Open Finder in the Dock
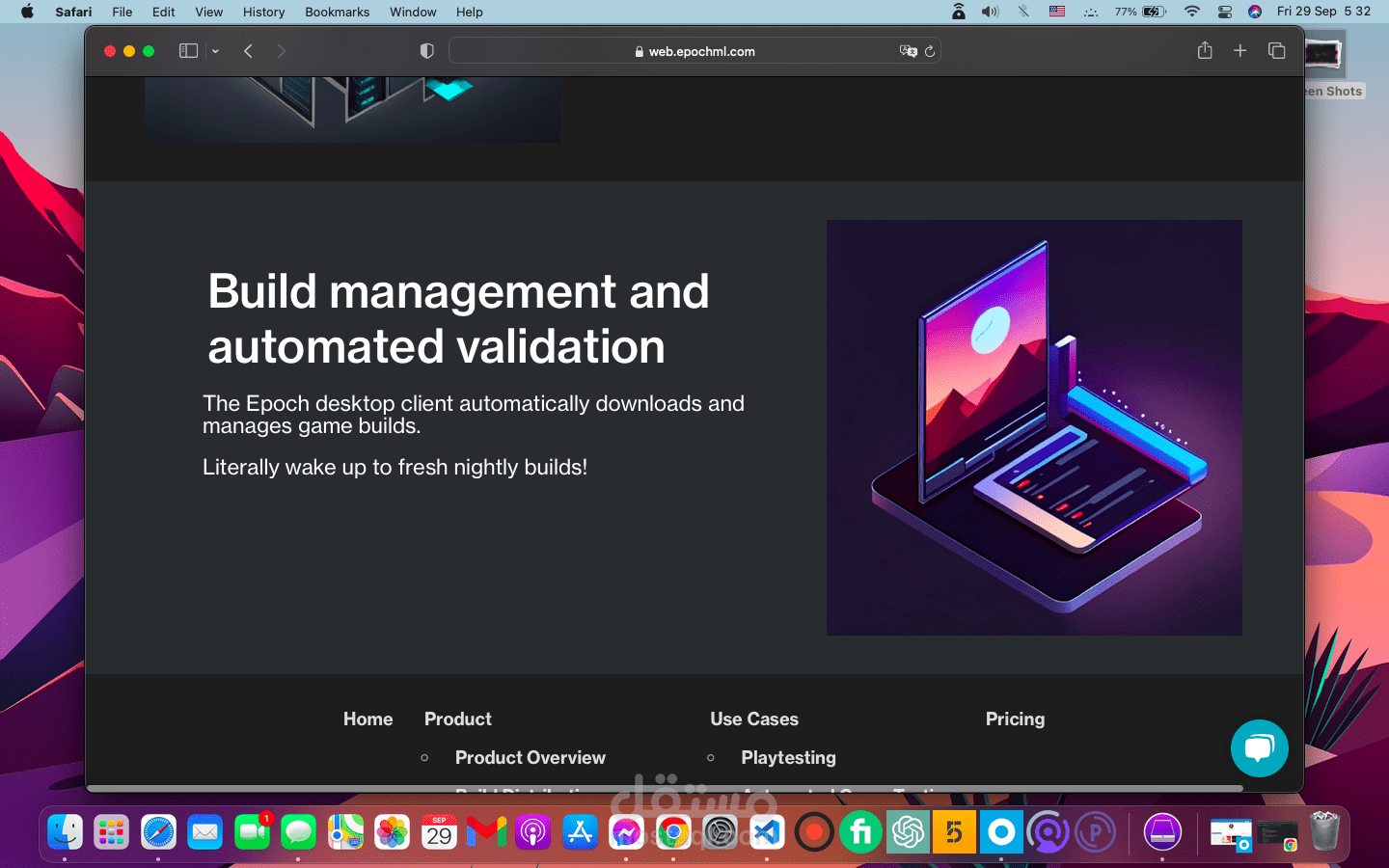 [x=65, y=831]
